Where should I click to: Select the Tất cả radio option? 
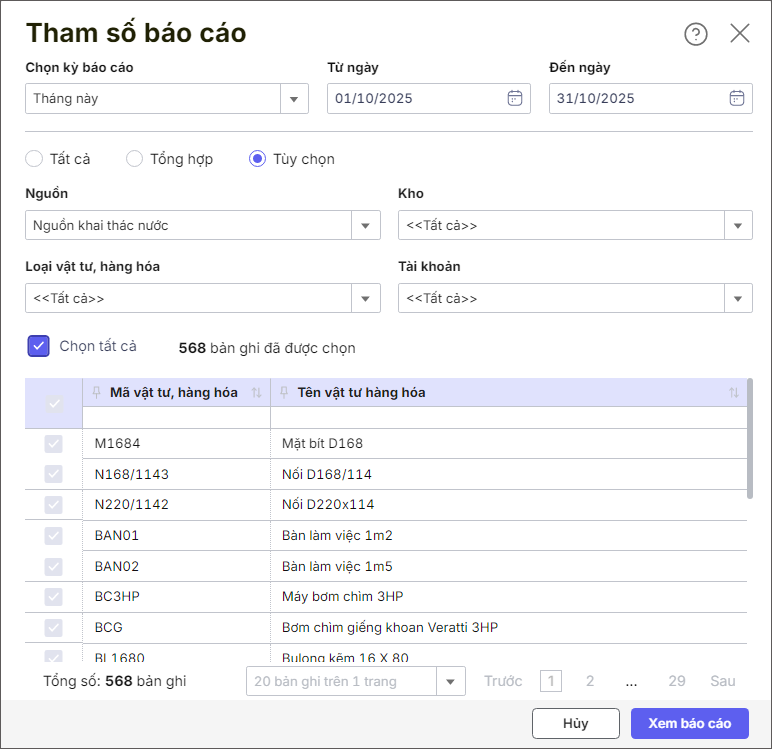[34, 158]
